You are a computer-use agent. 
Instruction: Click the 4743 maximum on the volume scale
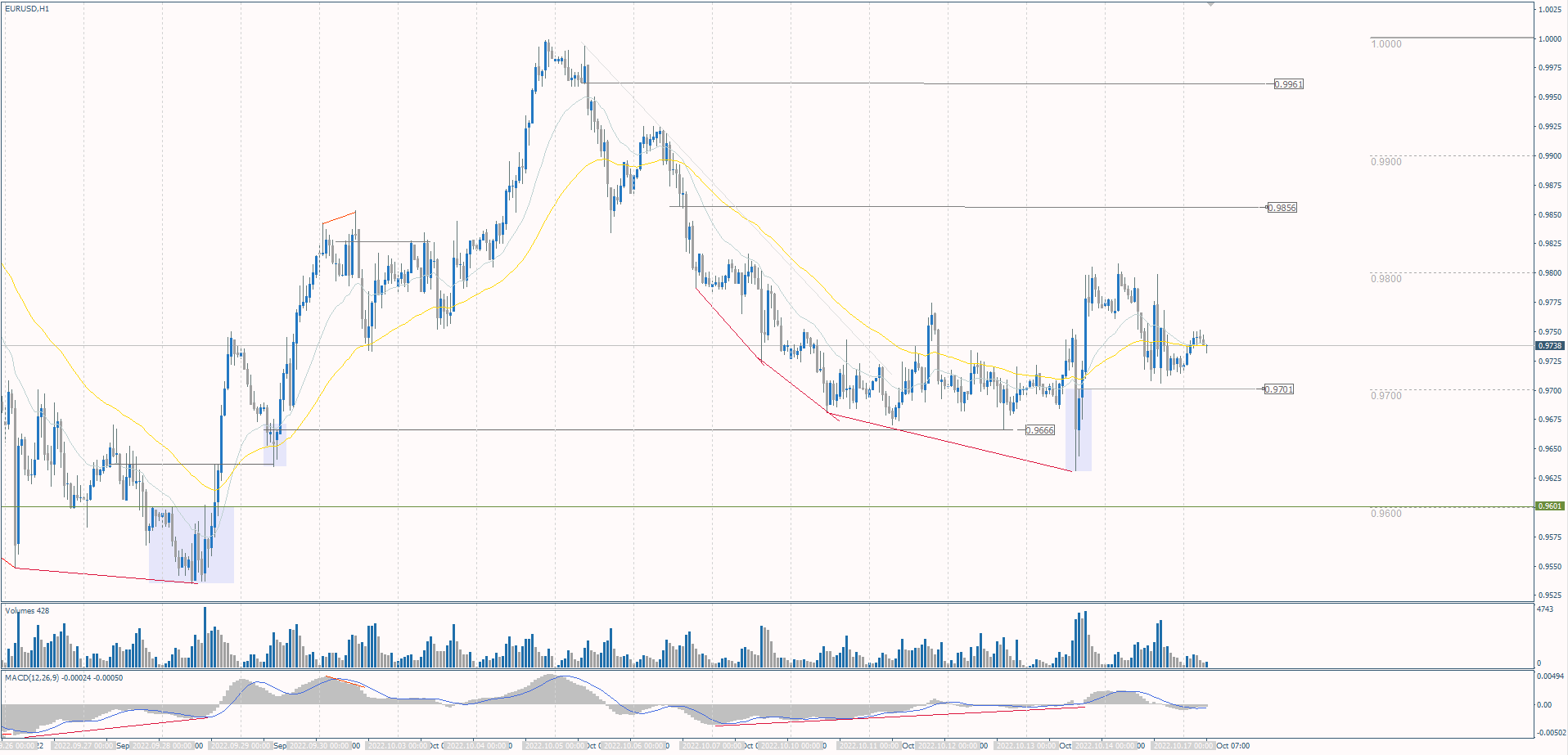click(x=1545, y=609)
